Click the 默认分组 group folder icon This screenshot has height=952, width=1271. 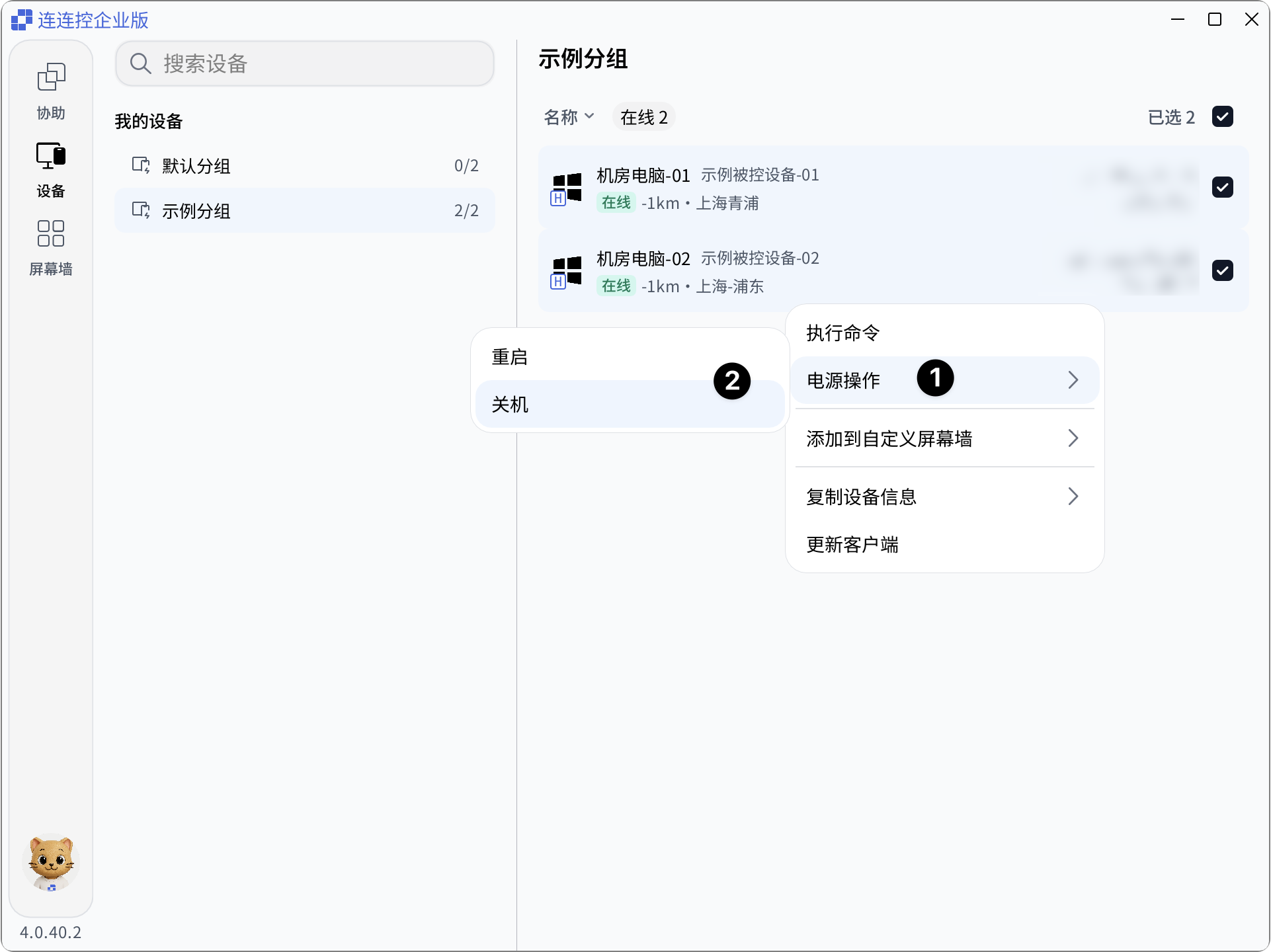(x=141, y=165)
